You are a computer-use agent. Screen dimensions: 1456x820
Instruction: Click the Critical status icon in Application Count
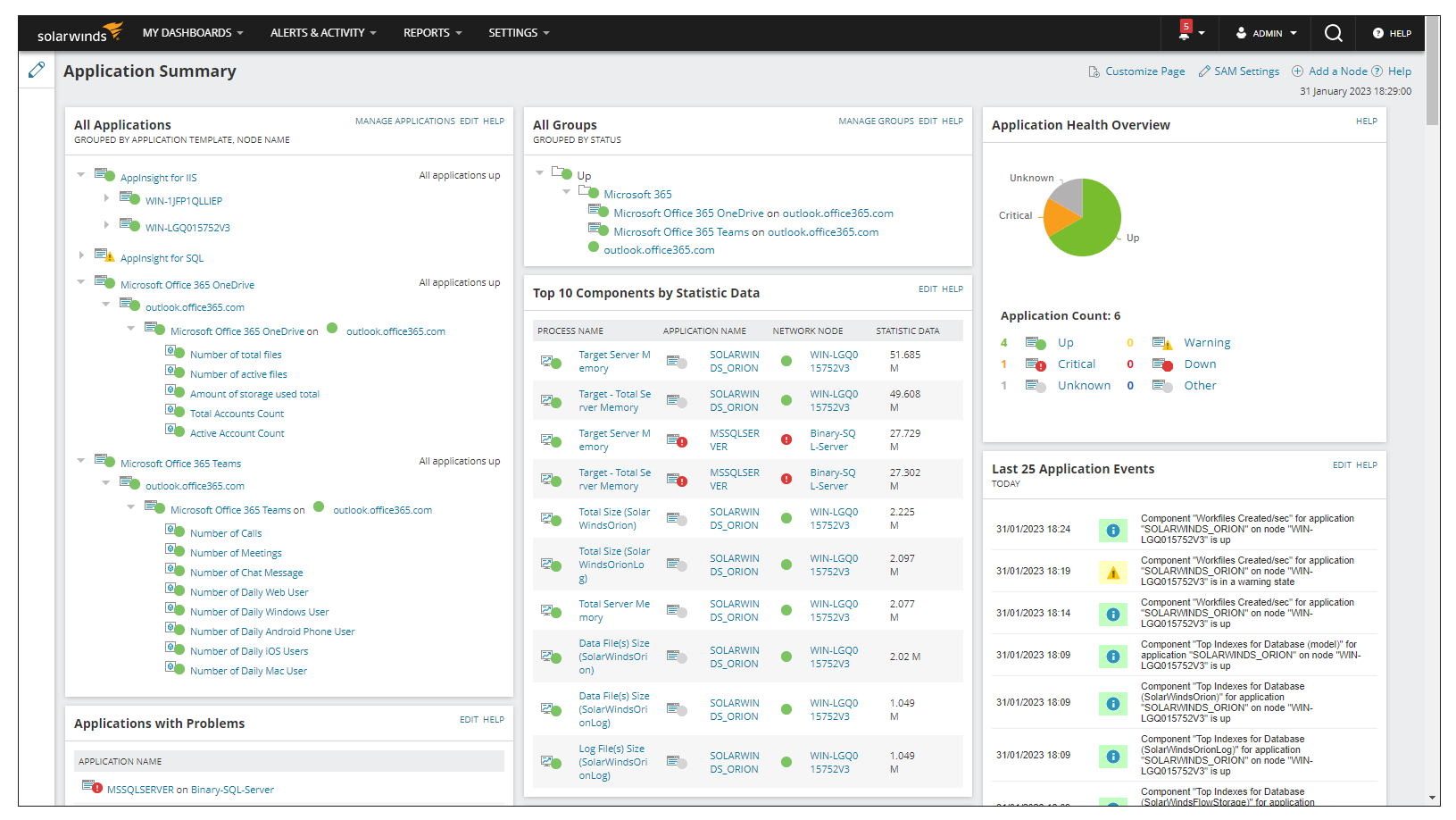(x=1036, y=364)
